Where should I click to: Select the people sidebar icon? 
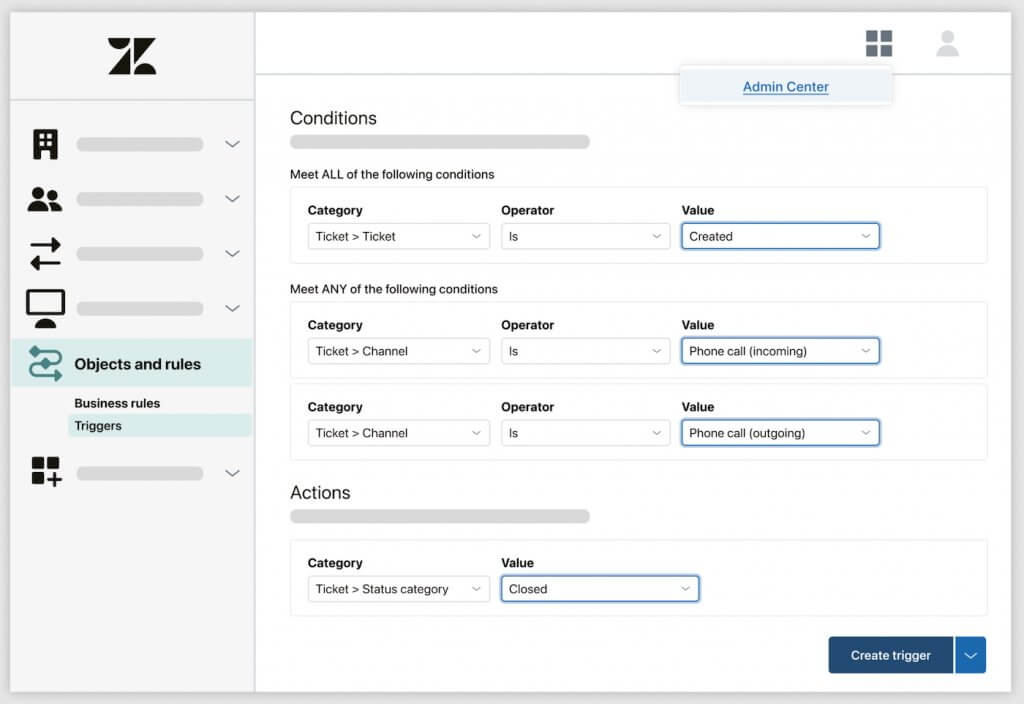[x=45, y=199]
